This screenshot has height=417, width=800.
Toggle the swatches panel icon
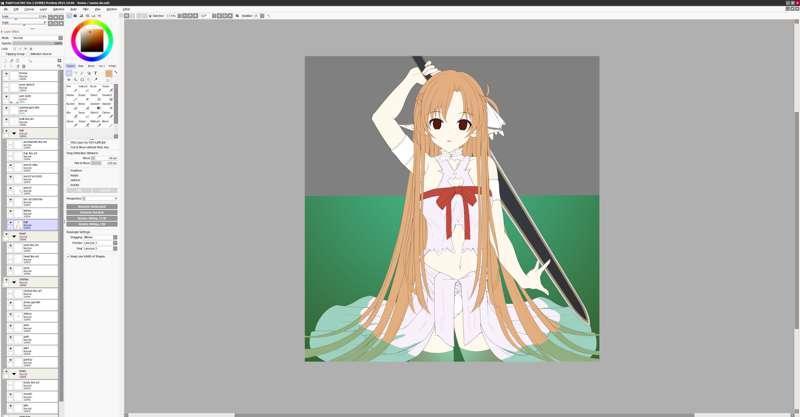click(93, 16)
